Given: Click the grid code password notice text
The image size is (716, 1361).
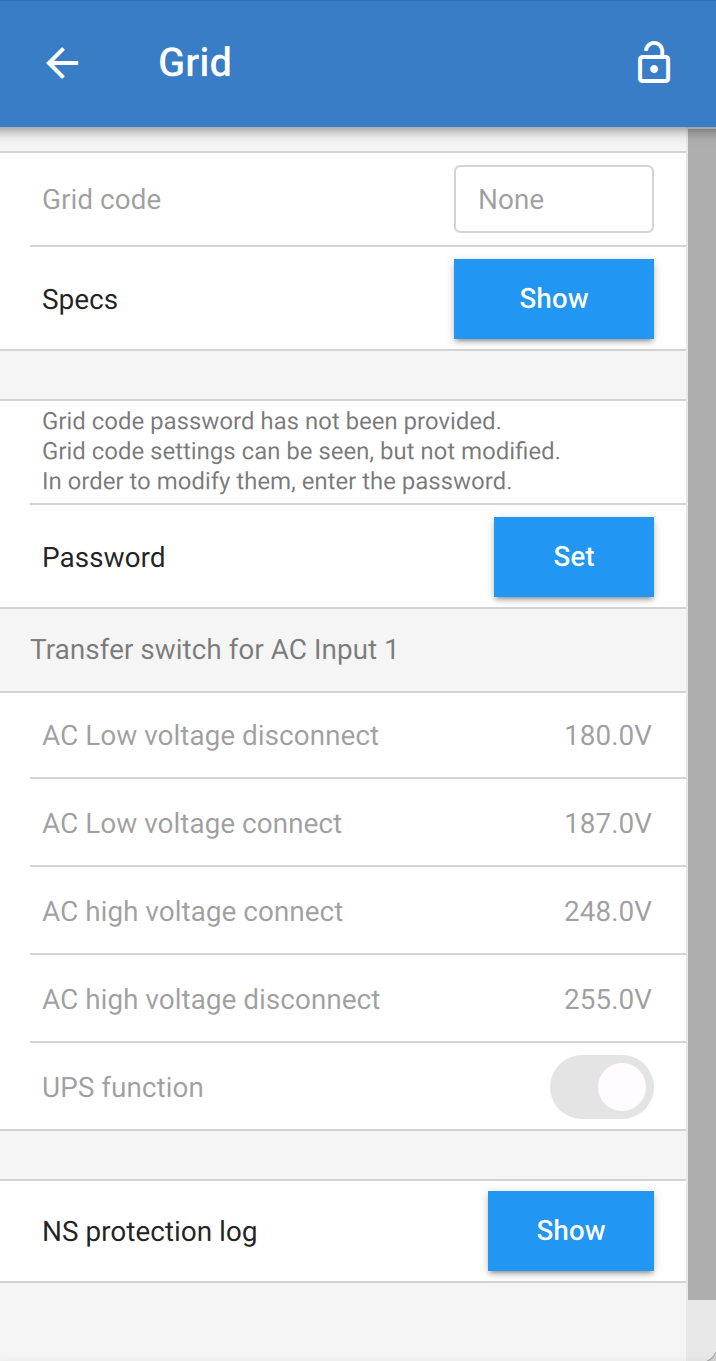Looking at the screenshot, I should (300, 451).
